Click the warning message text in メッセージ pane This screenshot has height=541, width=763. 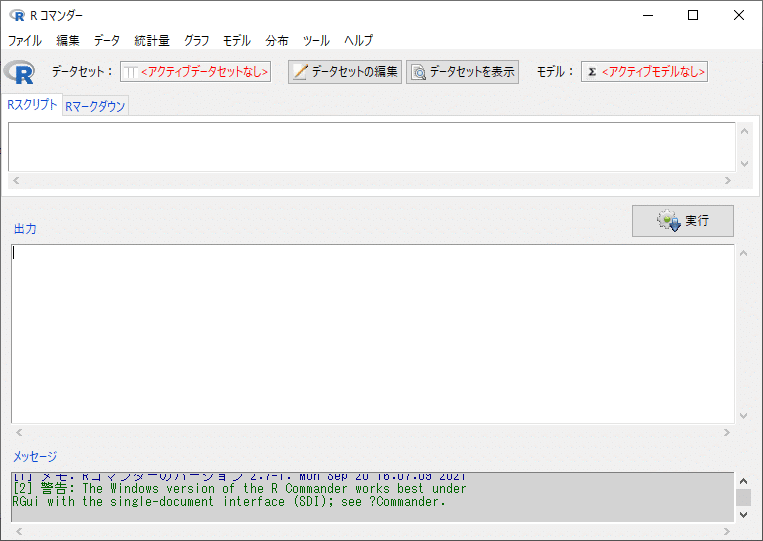coord(239,495)
